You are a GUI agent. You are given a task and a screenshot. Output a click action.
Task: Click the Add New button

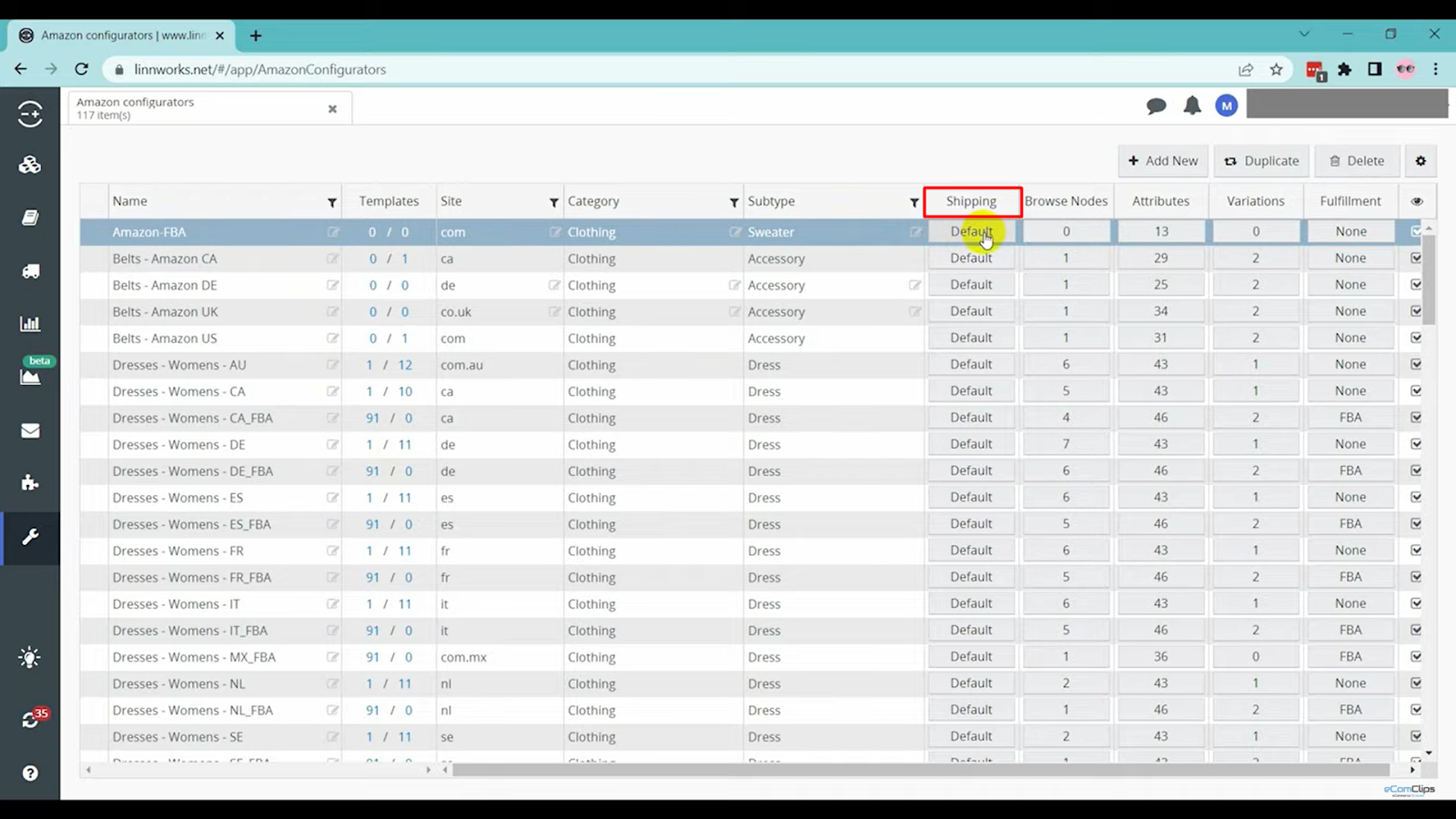[x=1163, y=161]
